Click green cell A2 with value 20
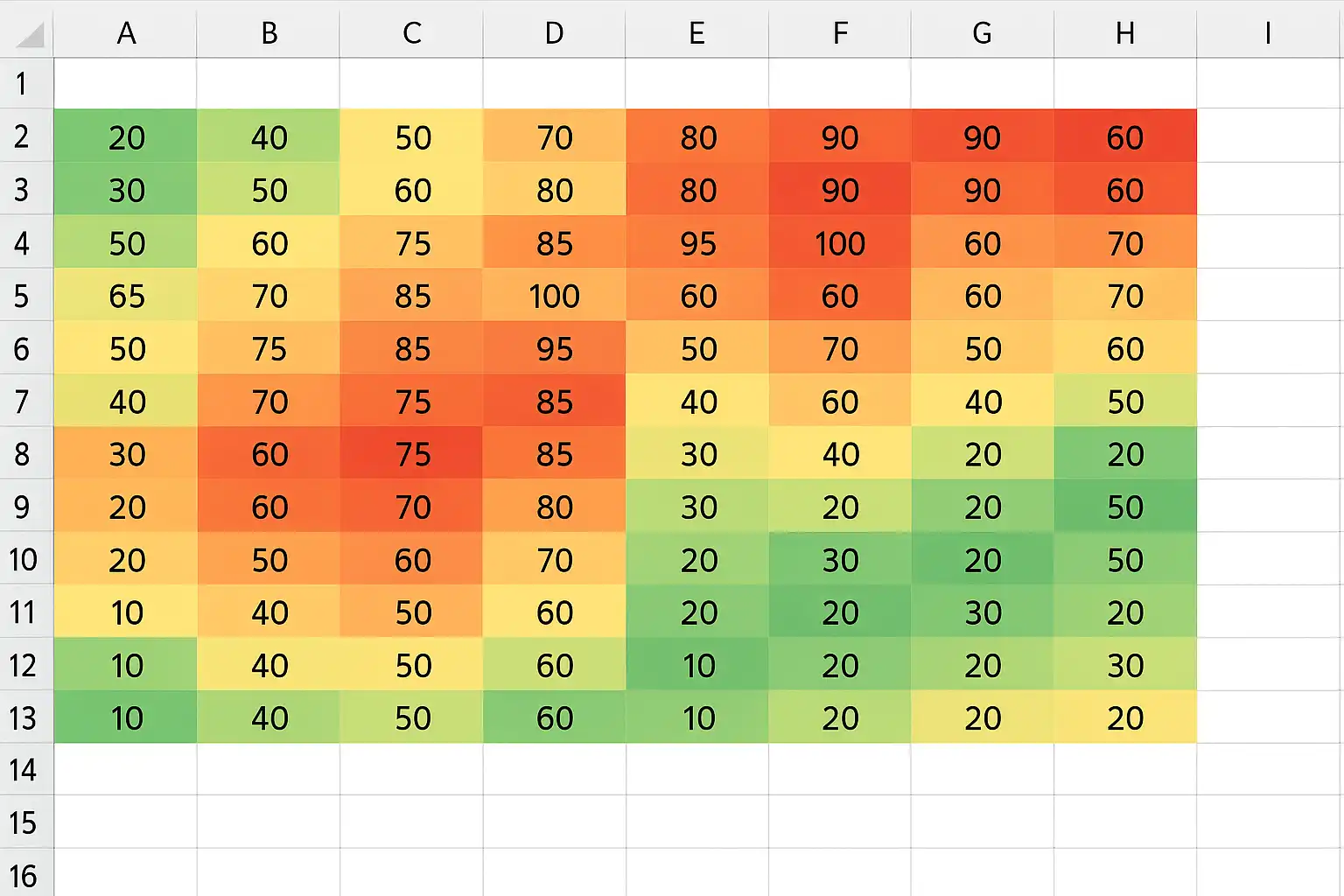Screen dimensions: 1344x896 [x=125, y=136]
